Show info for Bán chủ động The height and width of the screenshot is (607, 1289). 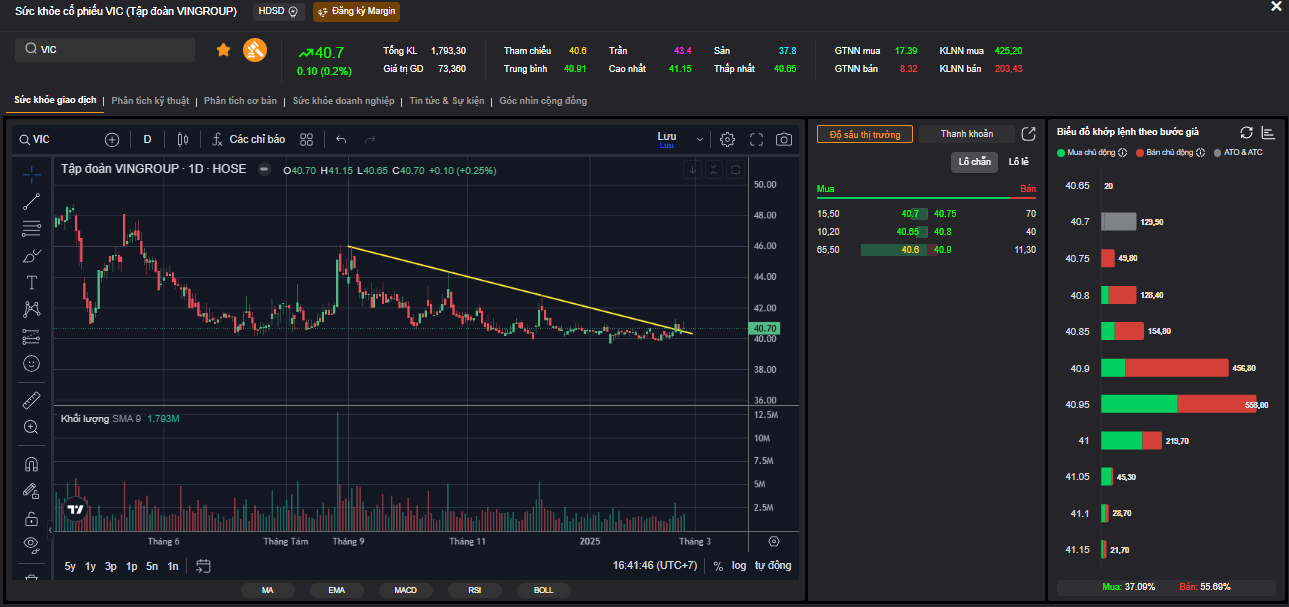[1201, 153]
